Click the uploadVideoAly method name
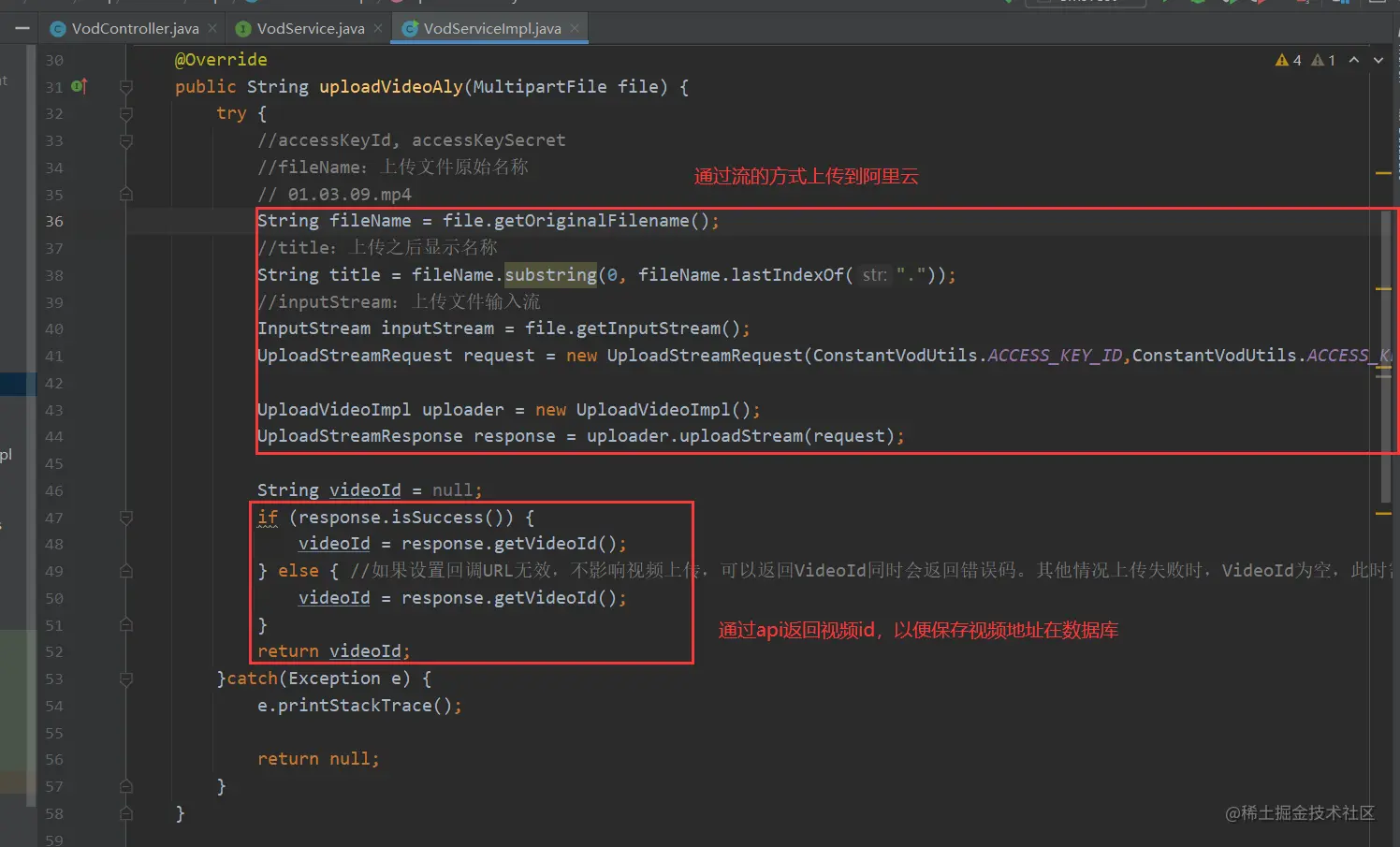 click(x=391, y=87)
